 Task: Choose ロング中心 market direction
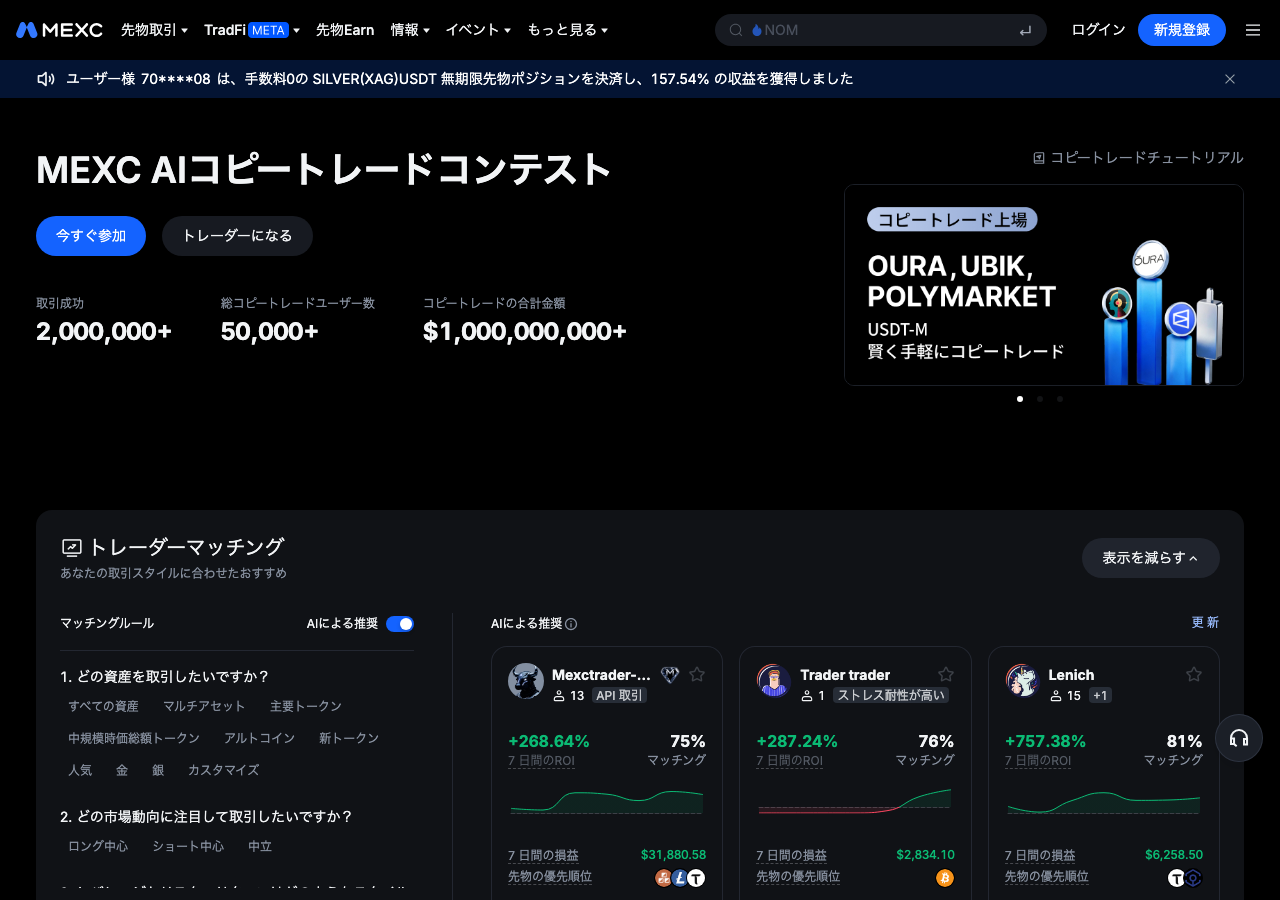point(98,846)
